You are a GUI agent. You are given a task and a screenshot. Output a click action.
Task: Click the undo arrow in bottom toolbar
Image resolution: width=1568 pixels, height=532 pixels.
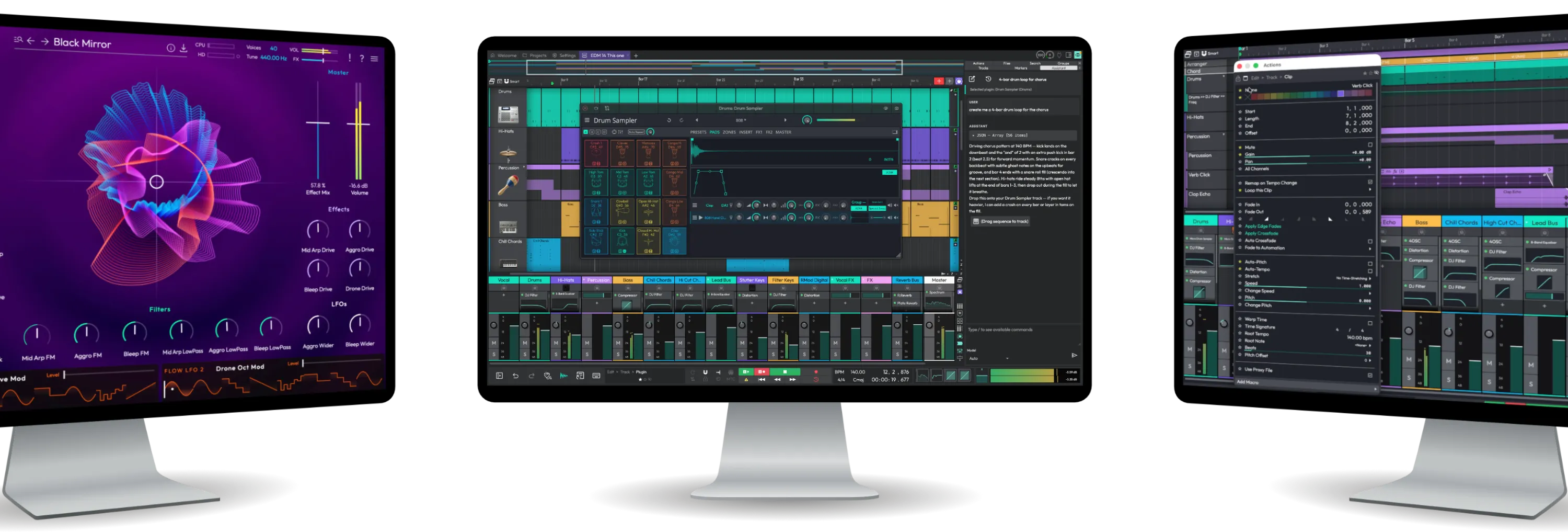click(515, 376)
